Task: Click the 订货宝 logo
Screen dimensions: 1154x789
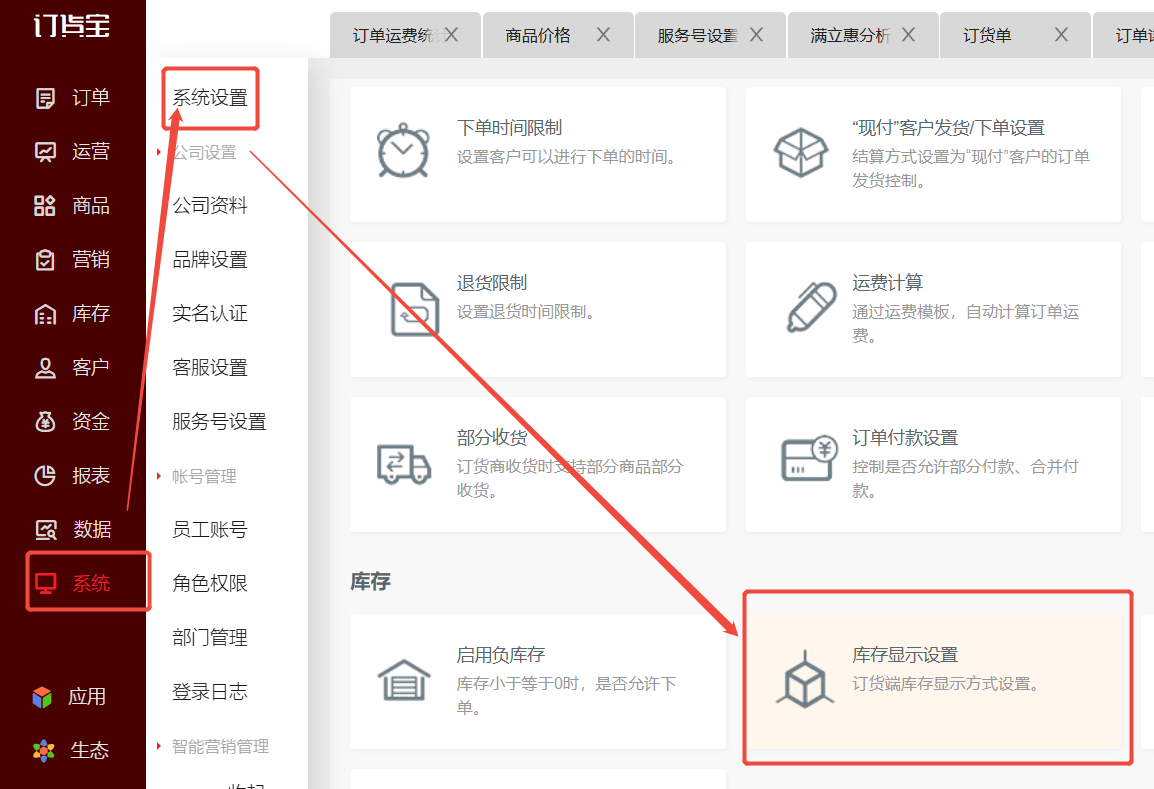Action: (x=71, y=26)
